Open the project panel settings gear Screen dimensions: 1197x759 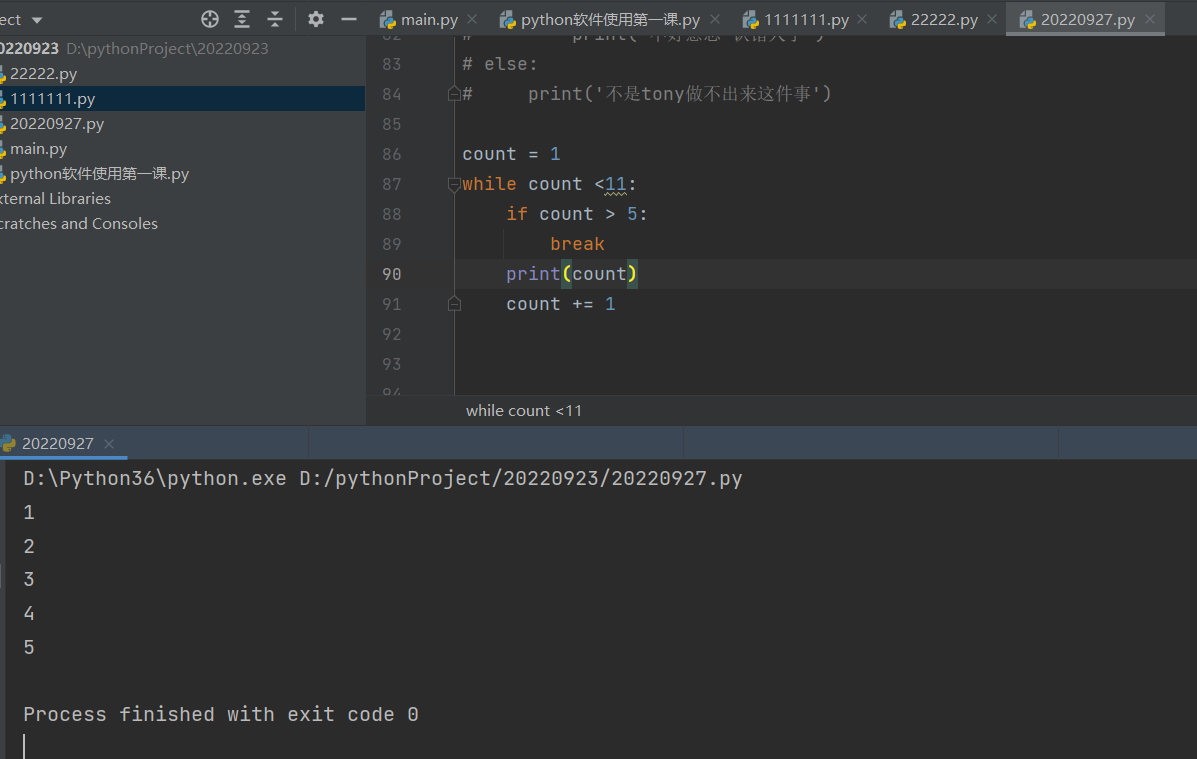point(316,19)
